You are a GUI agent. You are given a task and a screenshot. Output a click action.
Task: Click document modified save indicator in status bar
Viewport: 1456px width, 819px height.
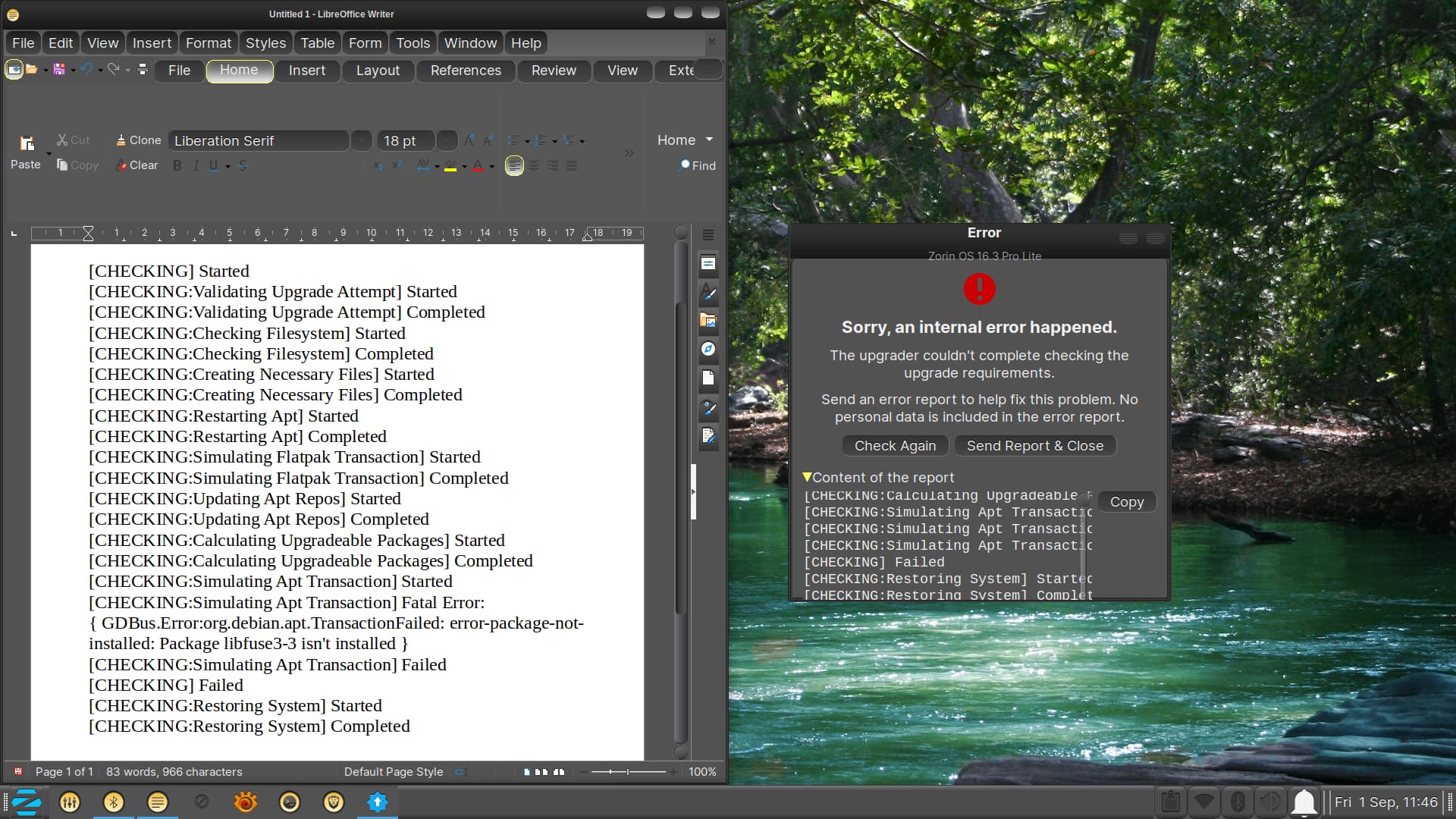pyautogui.click(x=18, y=771)
